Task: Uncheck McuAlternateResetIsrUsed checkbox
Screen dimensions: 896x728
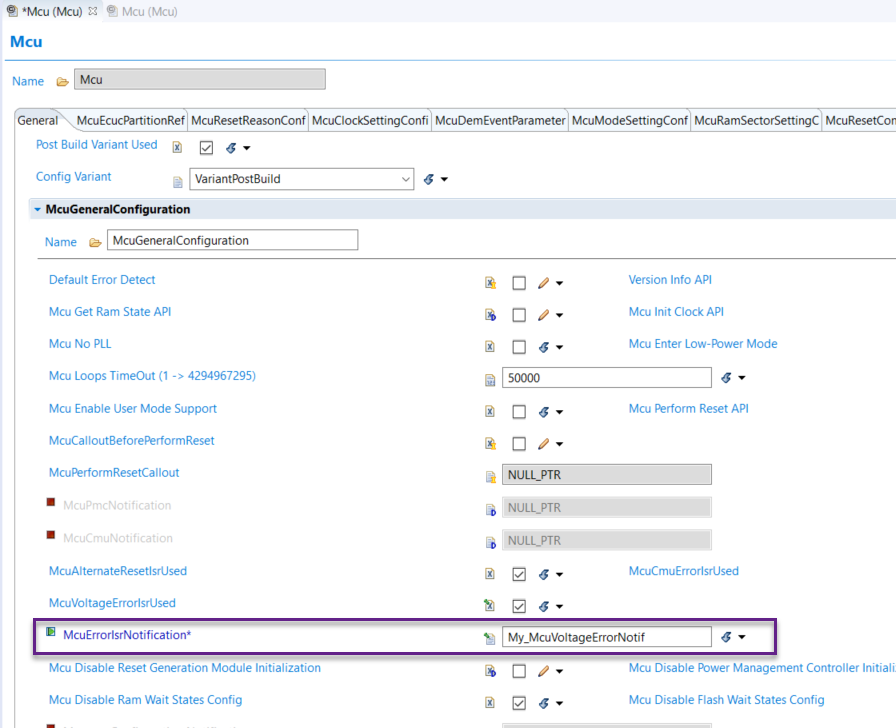Action: tap(519, 575)
